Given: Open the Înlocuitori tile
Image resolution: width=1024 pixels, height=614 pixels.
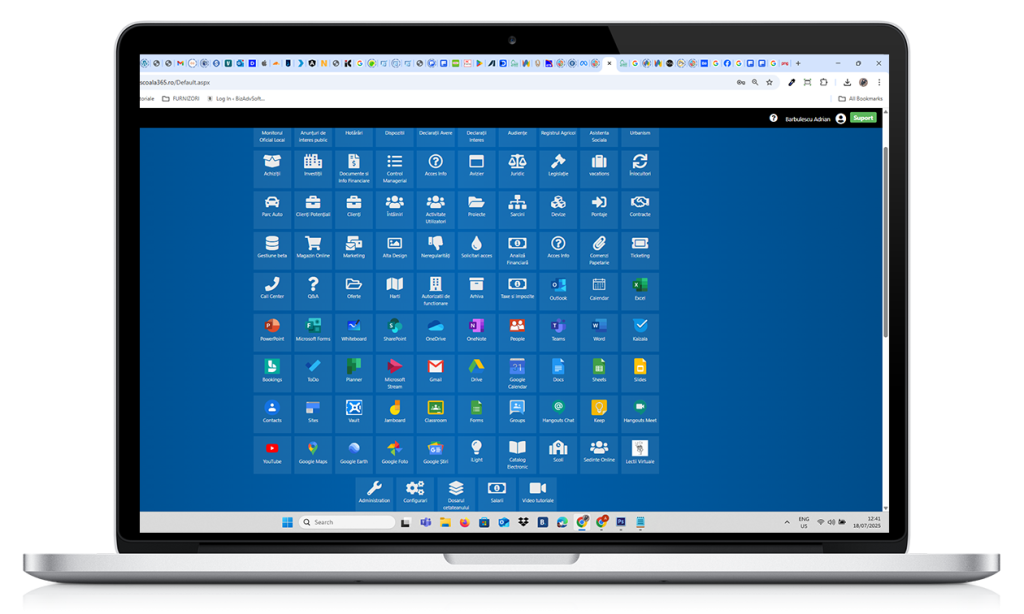Looking at the screenshot, I should 640,169.
